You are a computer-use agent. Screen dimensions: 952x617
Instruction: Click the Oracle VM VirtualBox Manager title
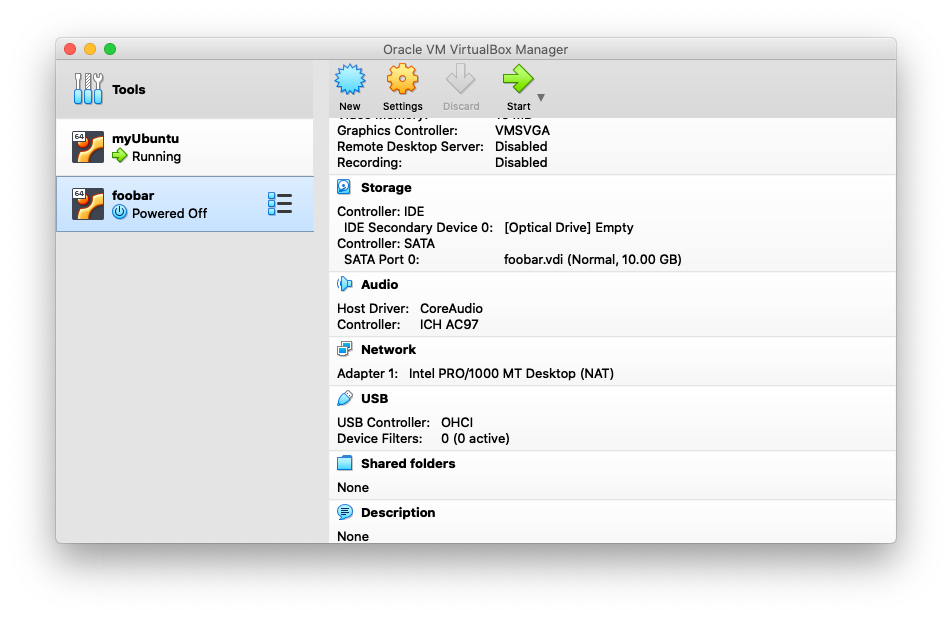(475, 50)
